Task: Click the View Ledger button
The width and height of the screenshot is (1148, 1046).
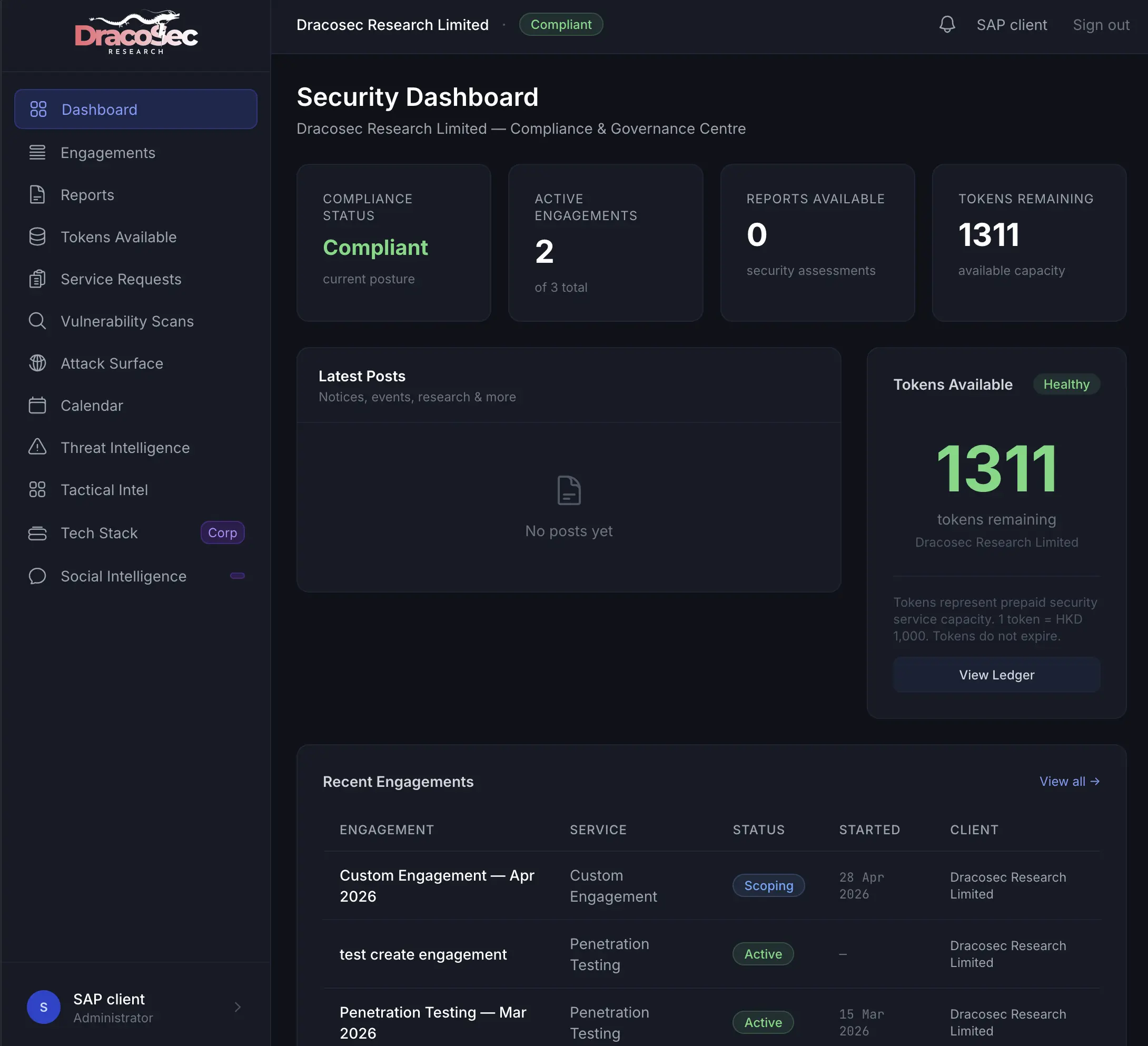Action: (x=996, y=674)
